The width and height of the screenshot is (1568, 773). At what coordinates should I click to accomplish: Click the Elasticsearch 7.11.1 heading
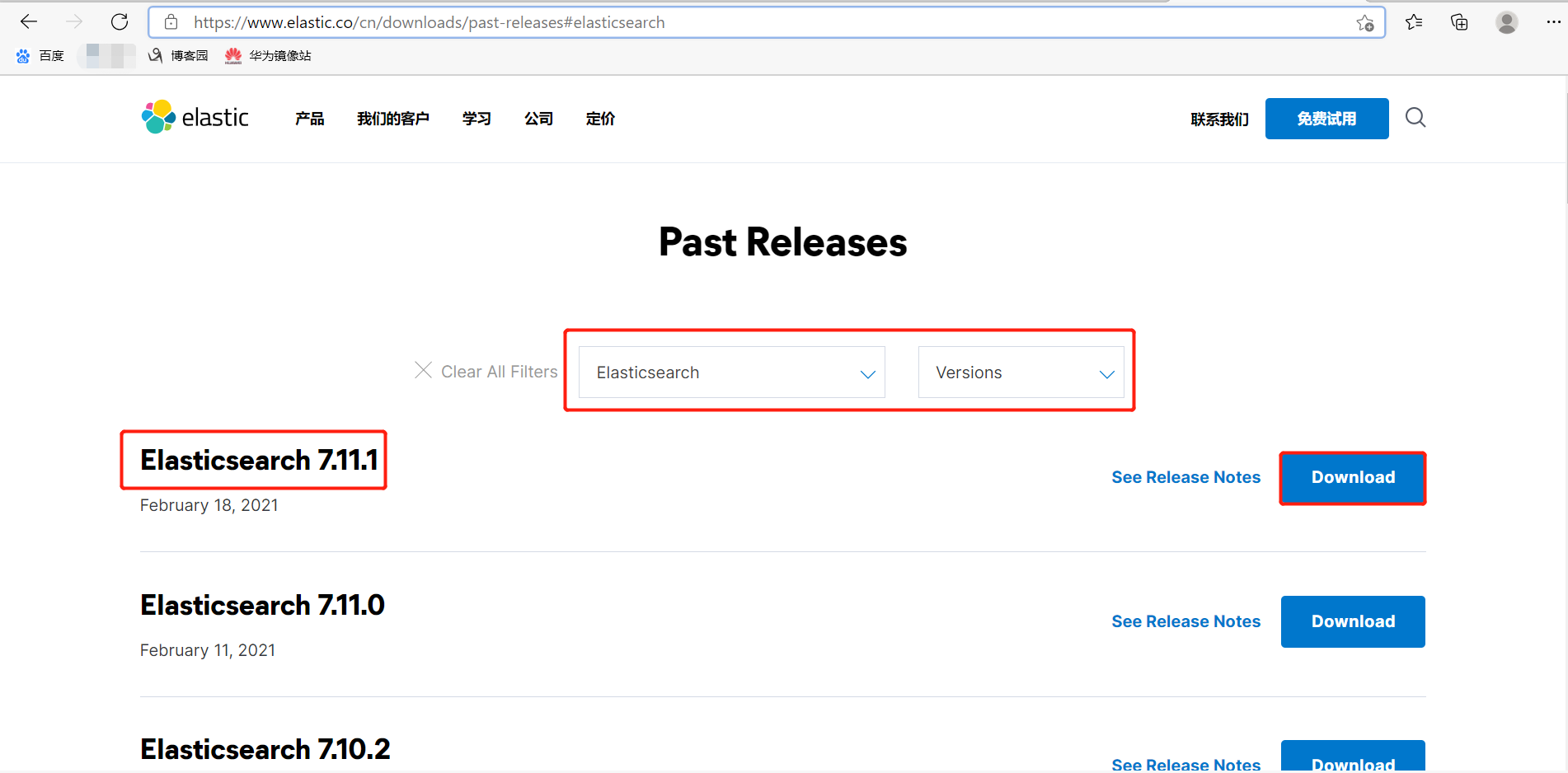259,460
